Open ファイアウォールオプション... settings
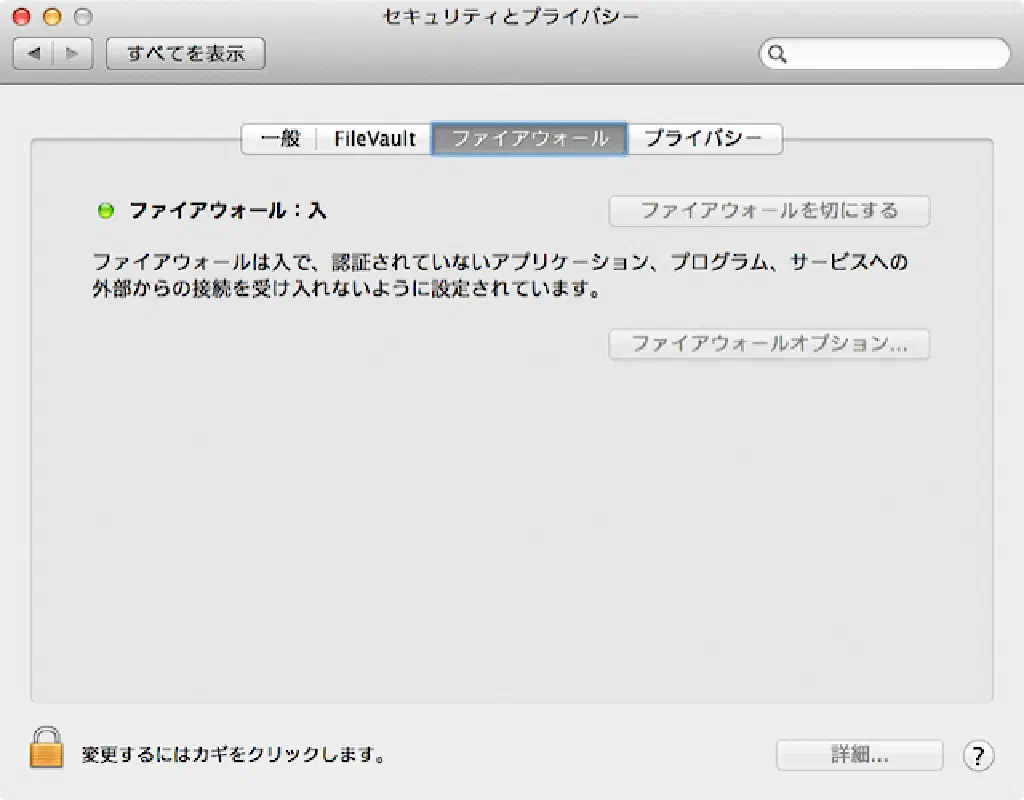This screenshot has width=1024, height=800. tap(769, 344)
